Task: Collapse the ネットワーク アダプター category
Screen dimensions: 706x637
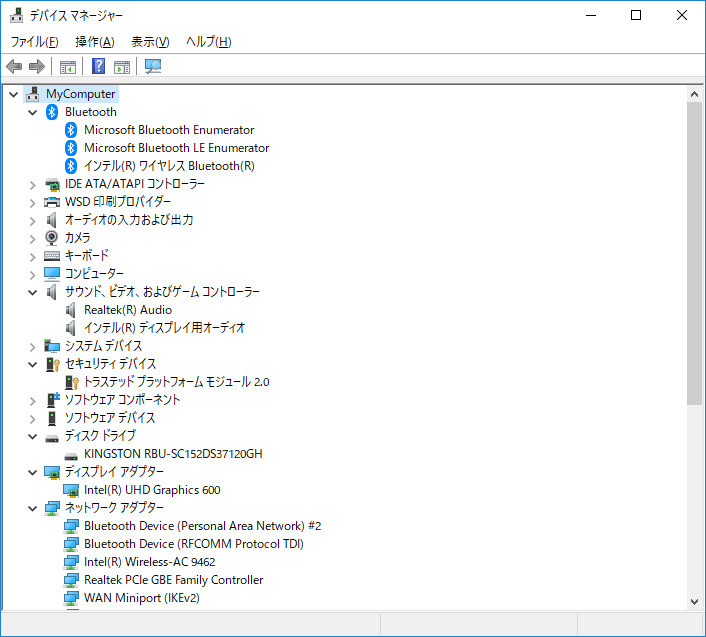Action: click(x=32, y=509)
